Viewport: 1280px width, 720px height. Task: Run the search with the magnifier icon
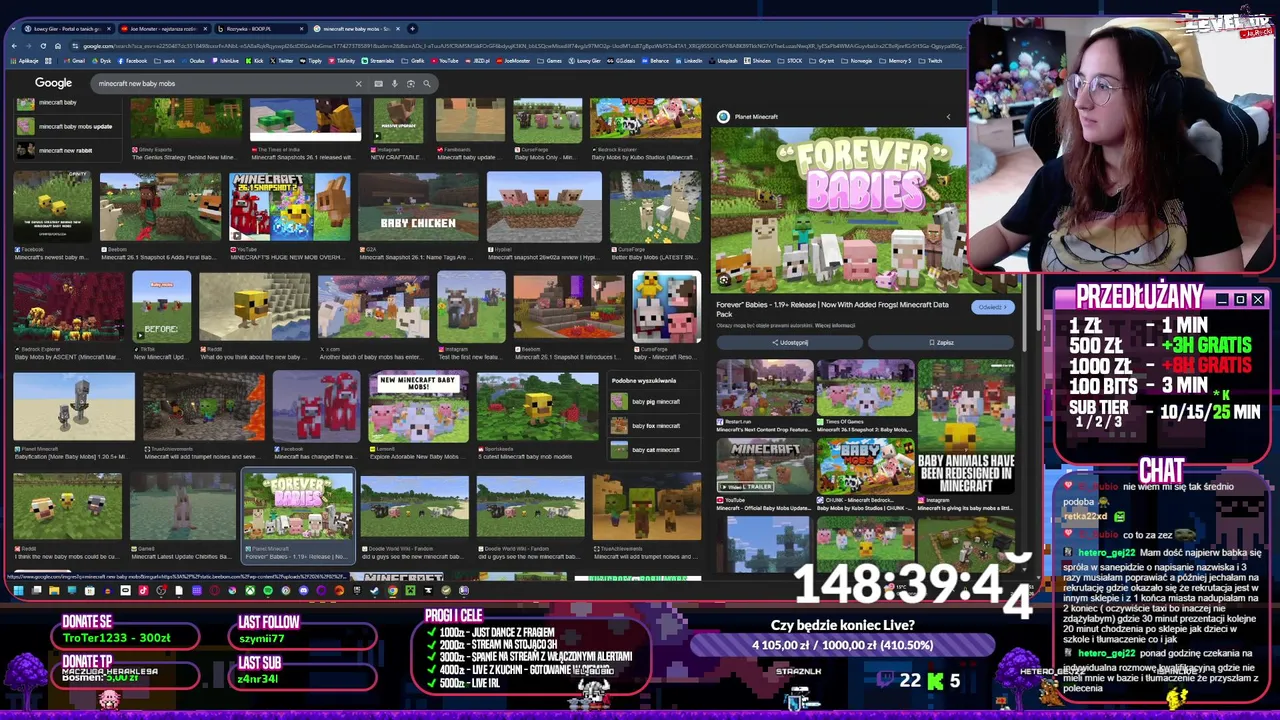point(427,84)
